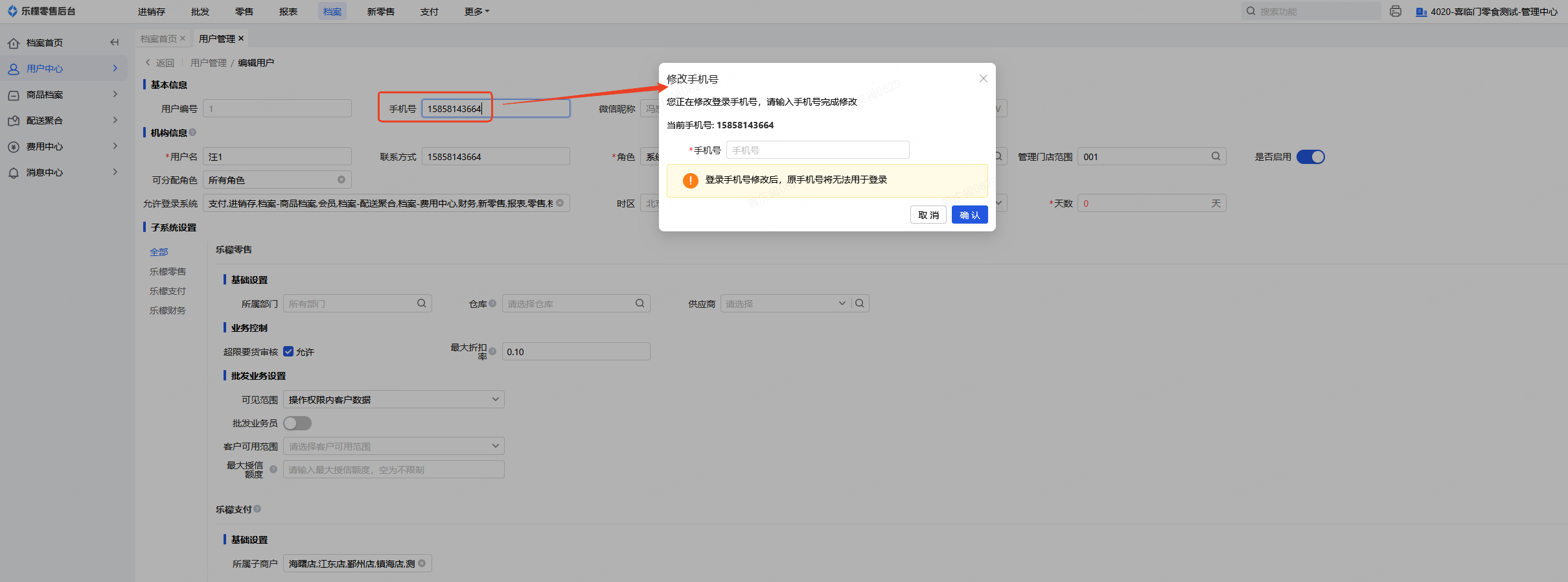Open the 可见范围 dropdown
Screen dimensions: 1568x582
(x=394, y=399)
